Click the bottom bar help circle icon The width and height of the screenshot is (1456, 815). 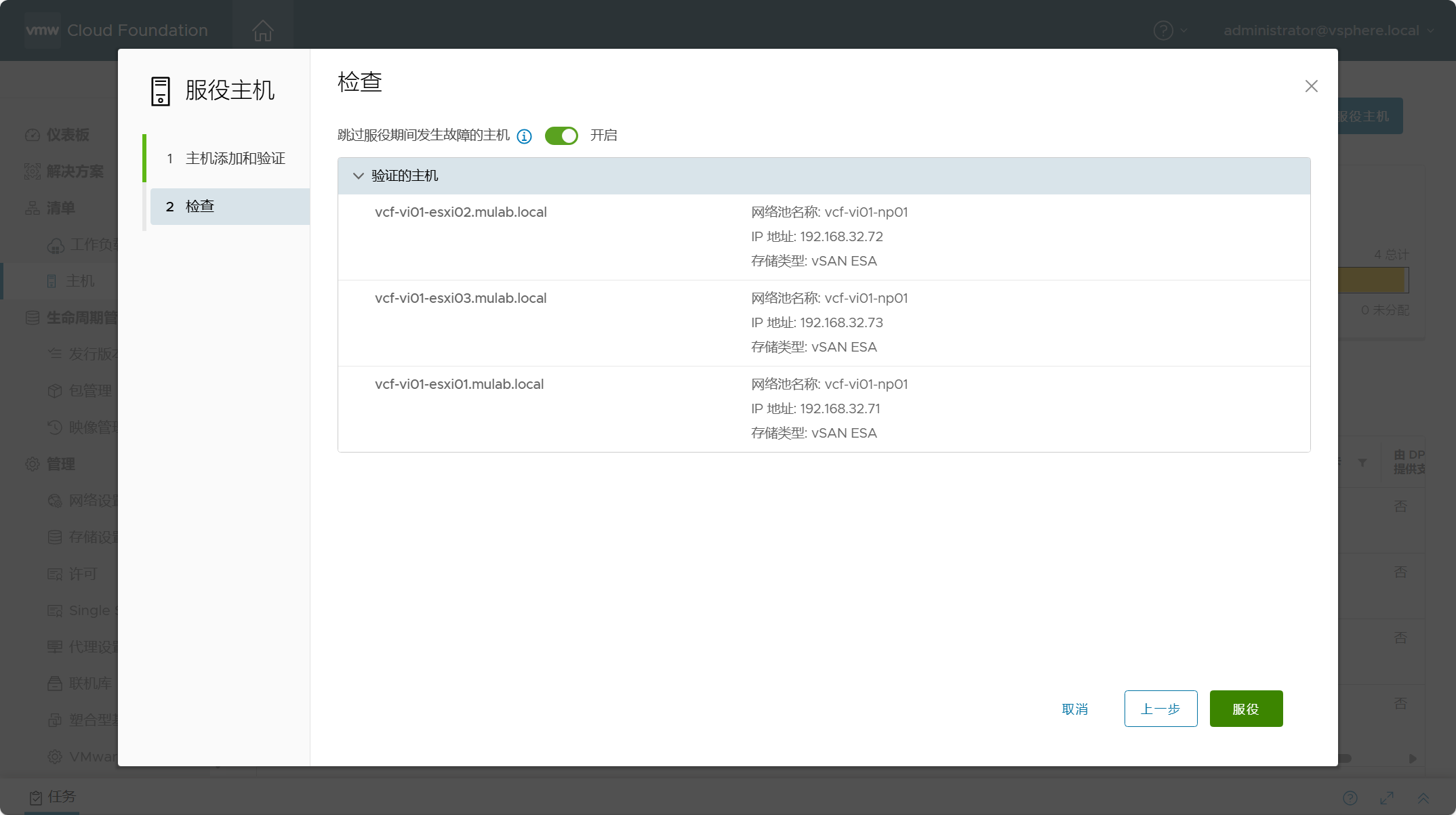(x=1350, y=798)
